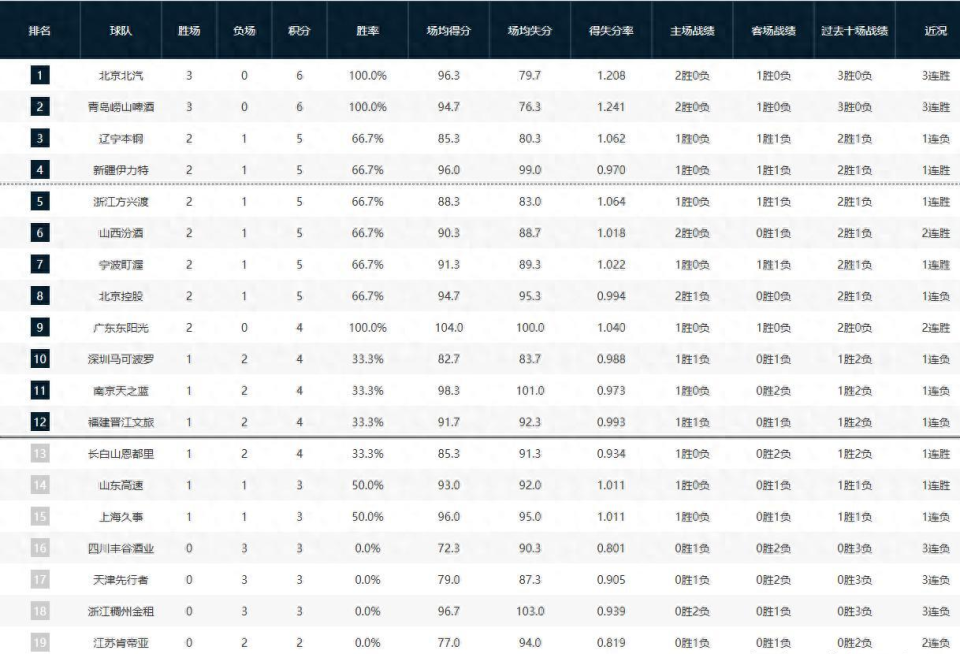
Task: Click the 近况 column header
Action: (x=936, y=31)
